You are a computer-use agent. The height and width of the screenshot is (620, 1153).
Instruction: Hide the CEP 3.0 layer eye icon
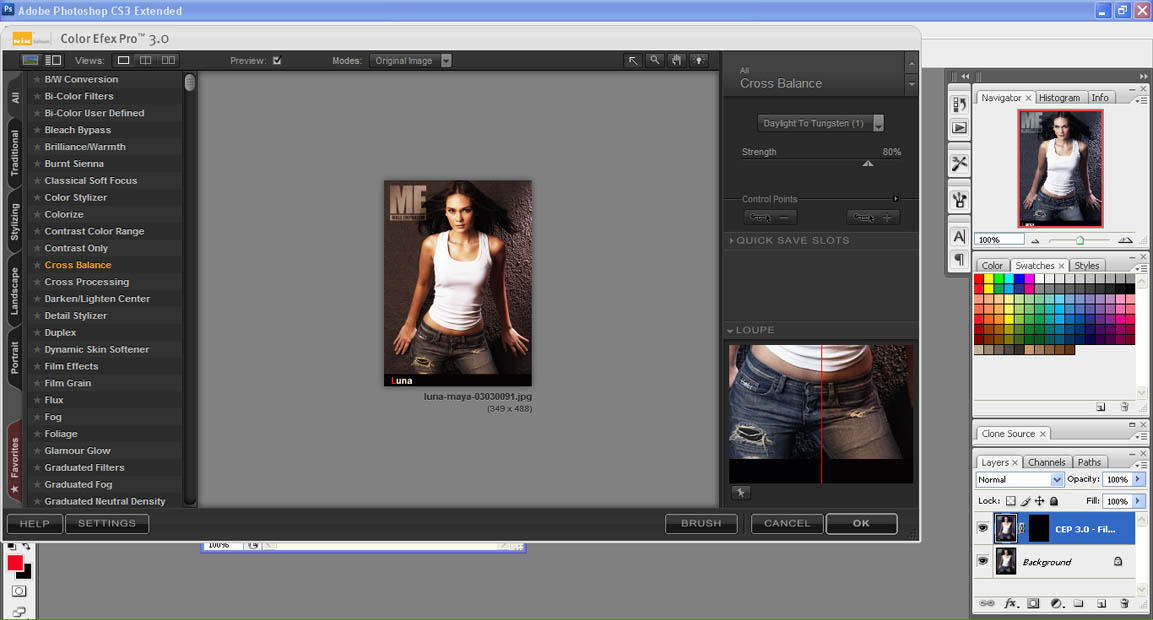(983, 528)
